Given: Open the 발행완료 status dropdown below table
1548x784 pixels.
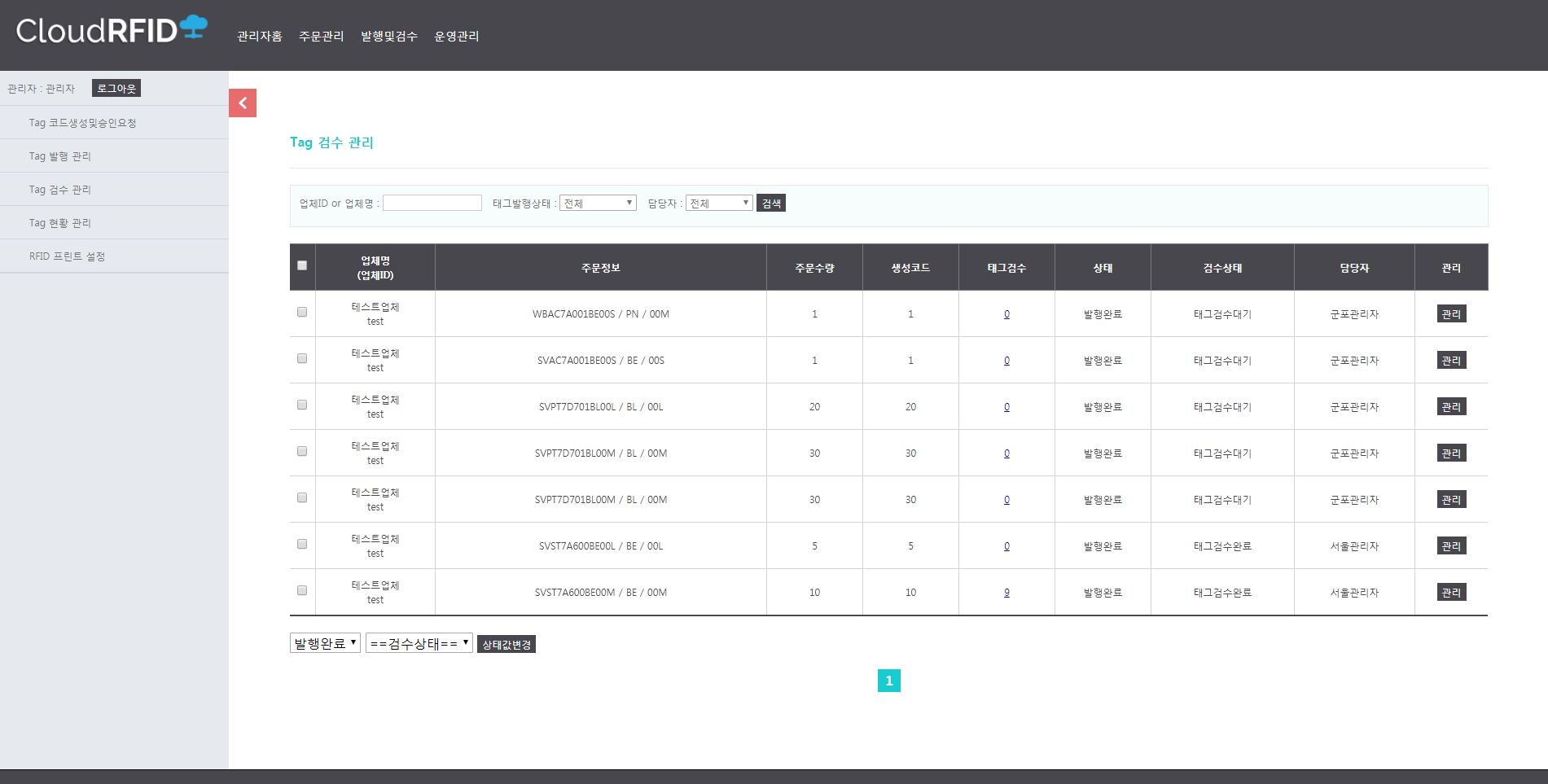Looking at the screenshot, I should point(325,643).
